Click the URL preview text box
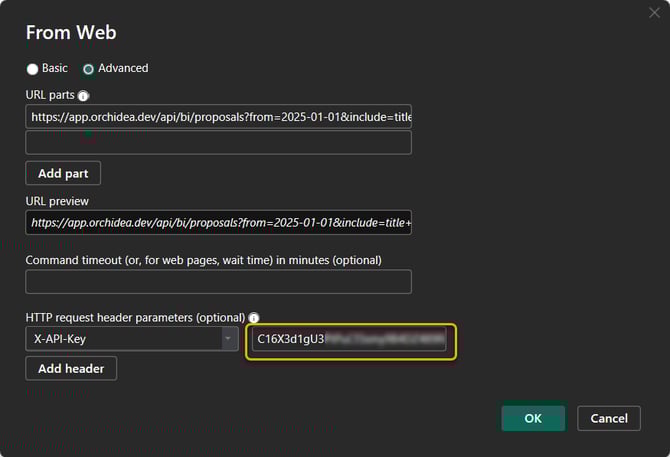This screenshot has height=457, width=670. (218, 222)
